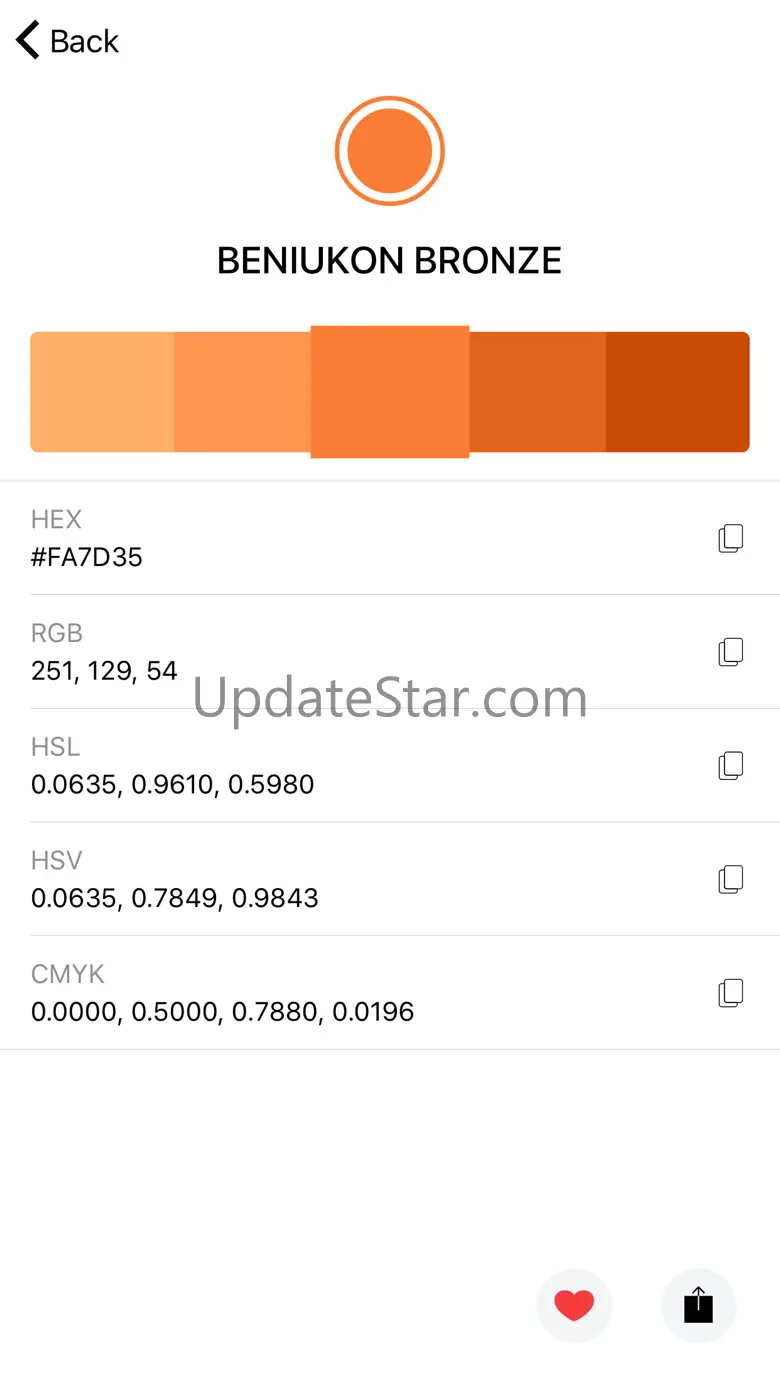Tap the HSL value row text
The height and width of the screenshot is (1387, 780).
pyautogui.click(x=172, y=785)
